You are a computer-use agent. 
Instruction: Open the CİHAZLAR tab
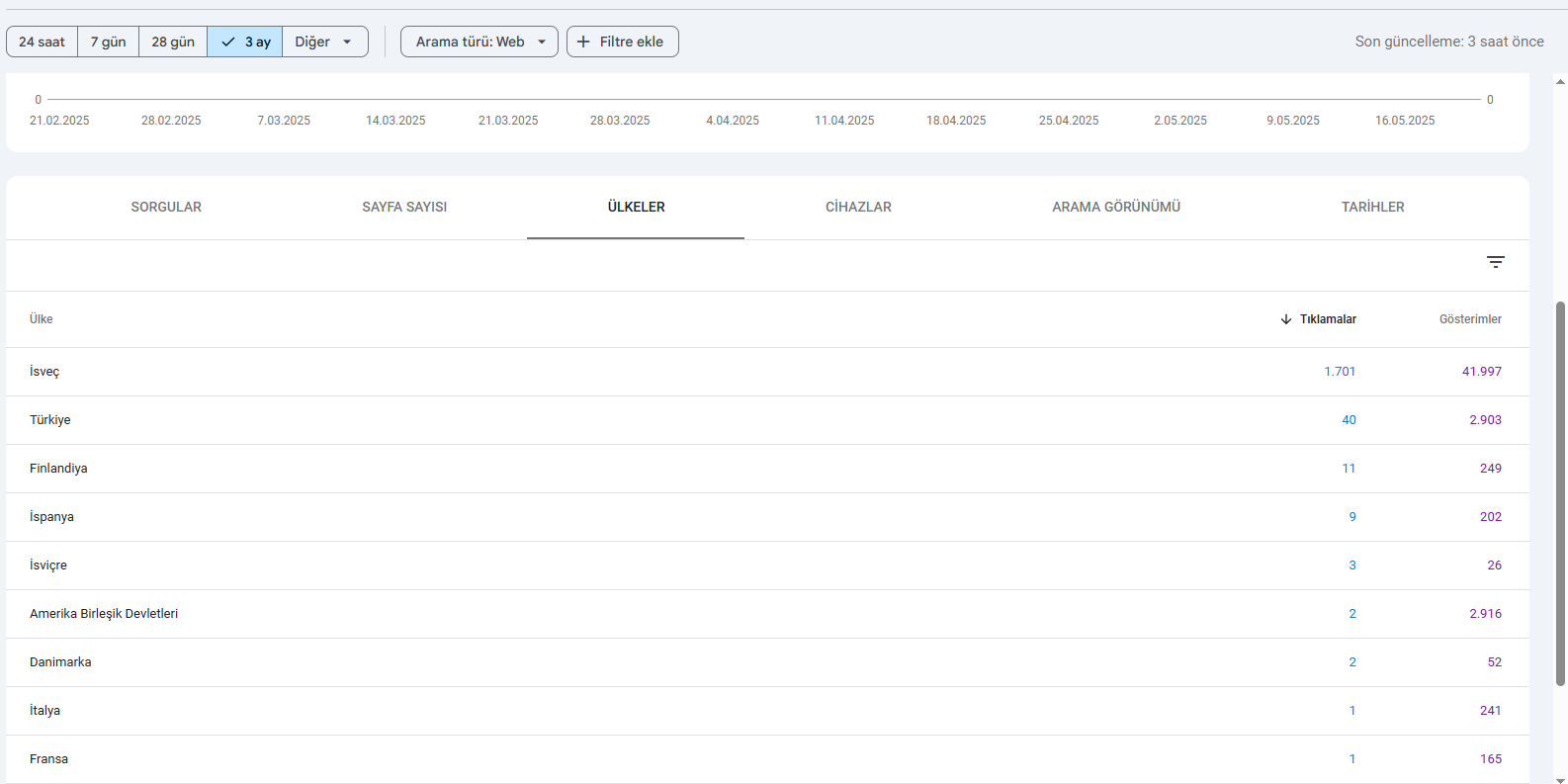click(x=858, y=207)
